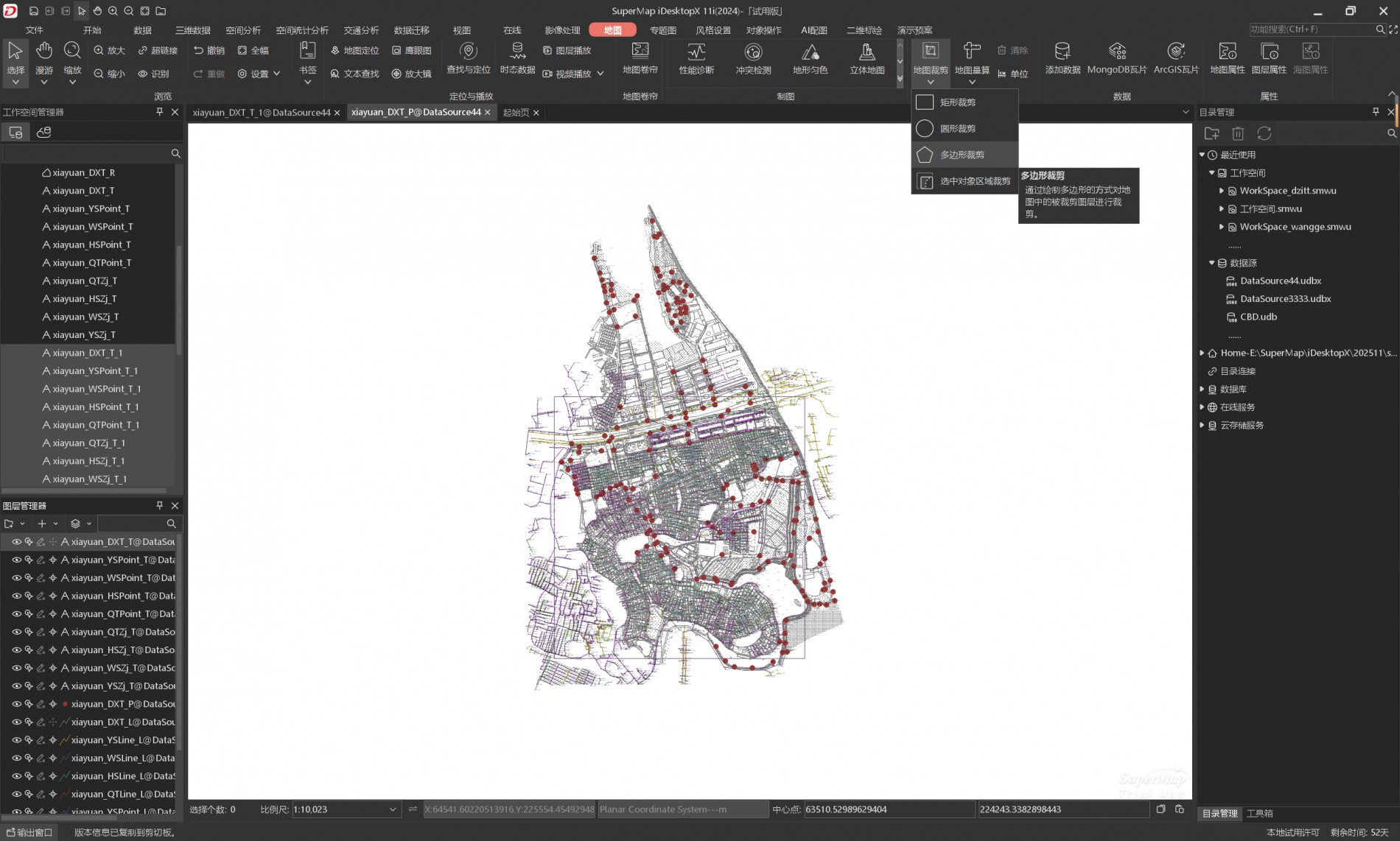This screenshot has height=841, width=1400.
Task: Open the map scale dropdown
Action: [393, 809]
